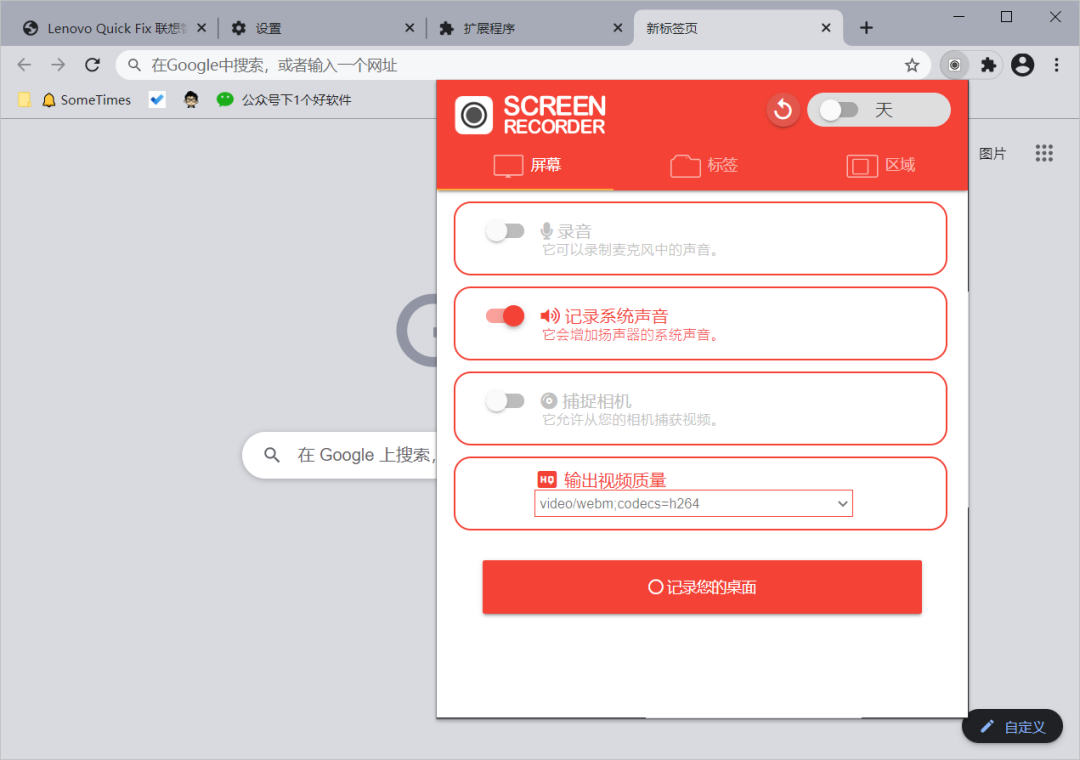
Task: Click the 自定义 customize button
Action: point(1012,727)
